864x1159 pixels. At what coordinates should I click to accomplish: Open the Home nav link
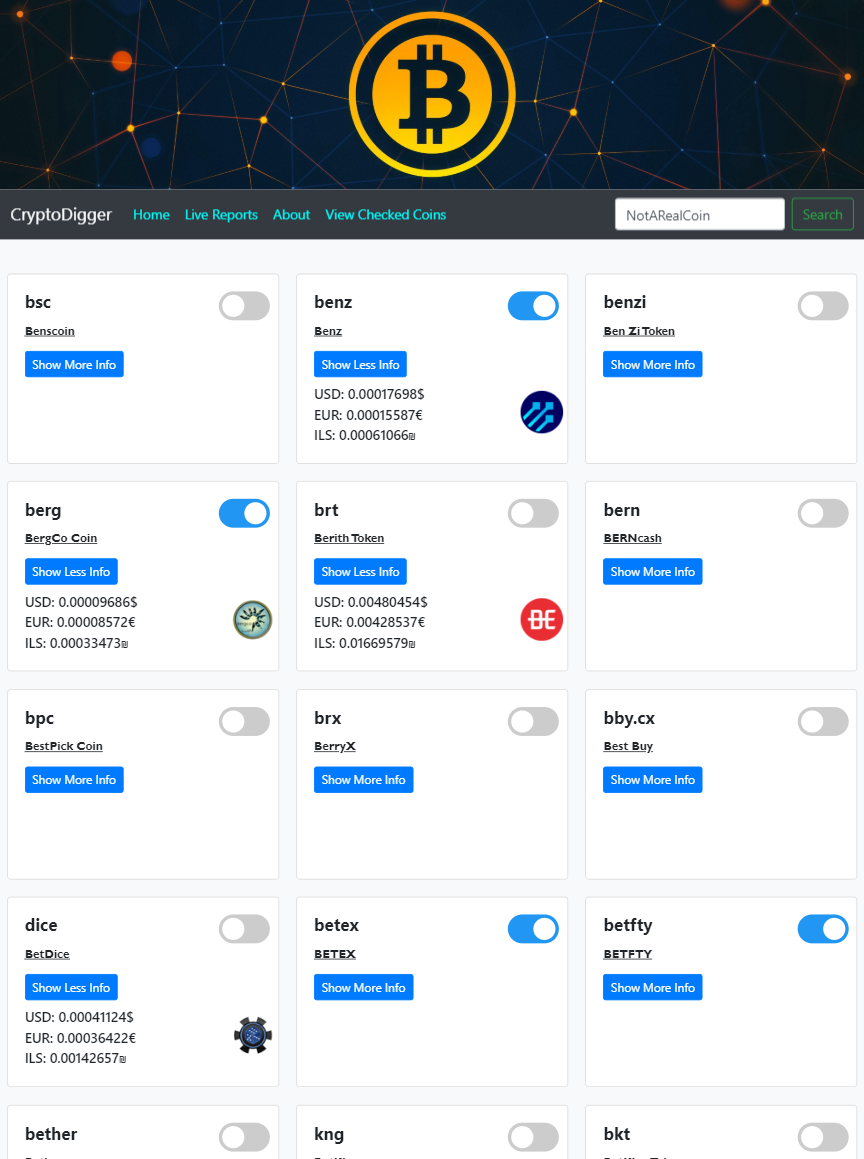point(152,214)
